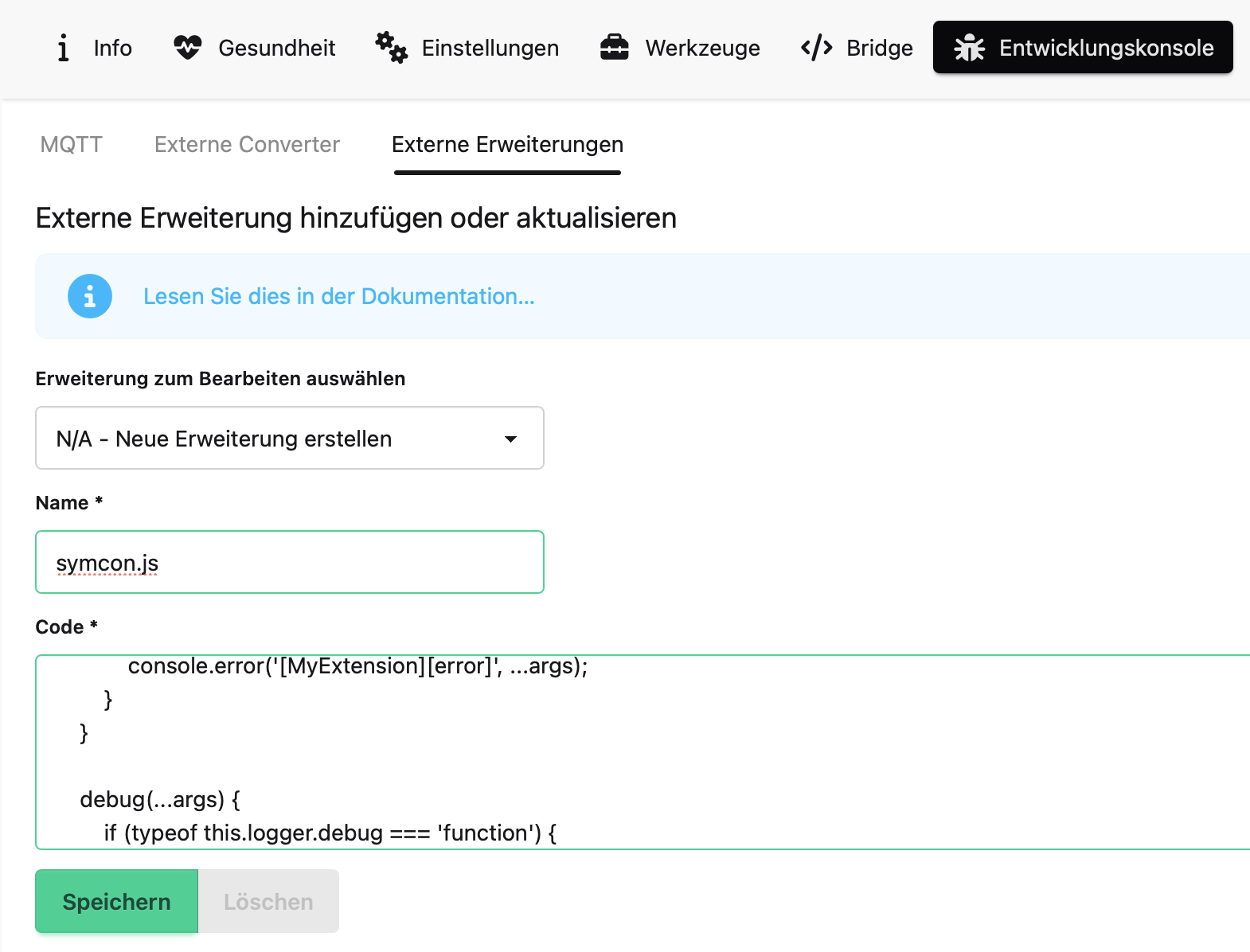Click the dropdown caret arrow

click(511, 439)
